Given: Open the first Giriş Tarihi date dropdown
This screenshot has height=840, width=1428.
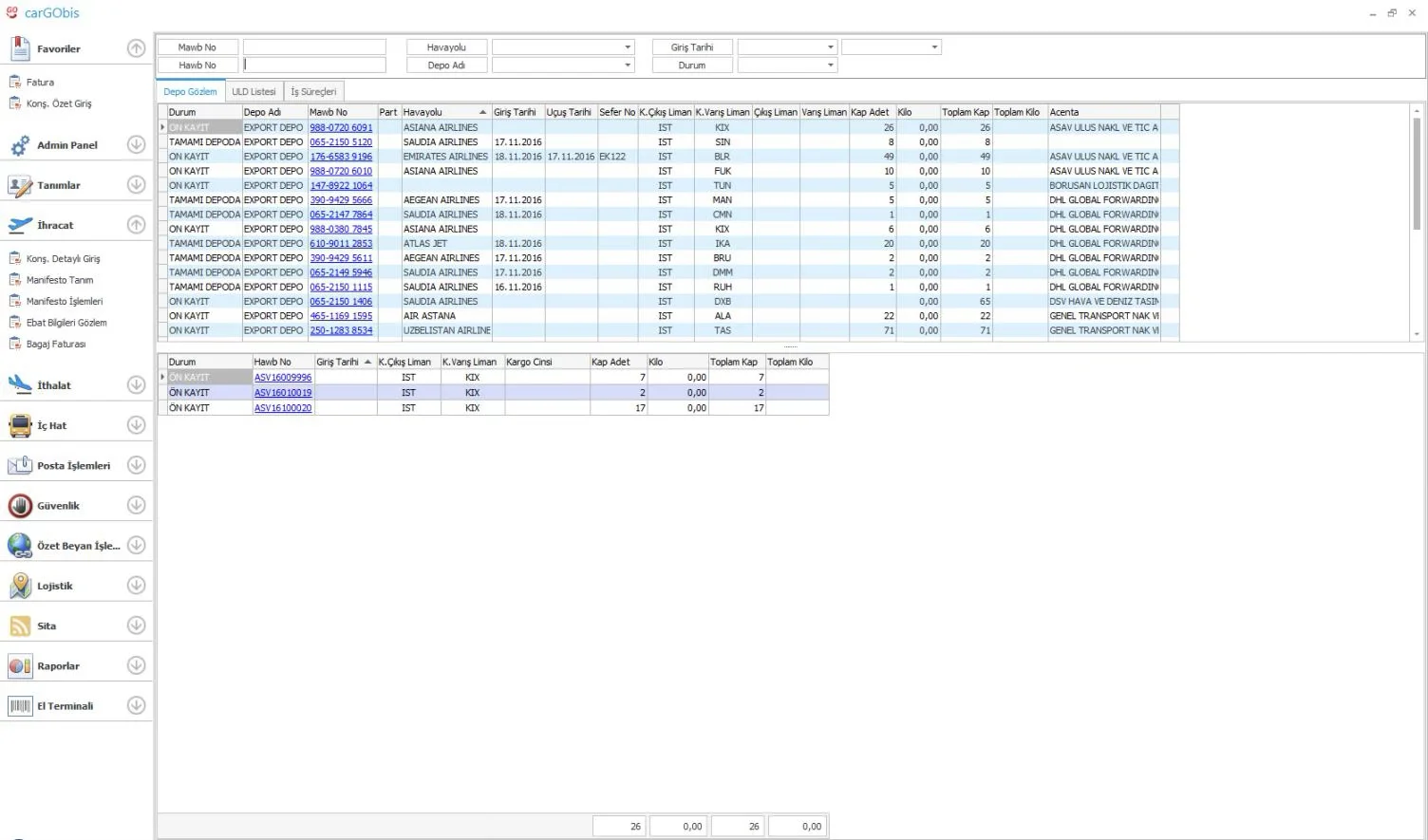Looking at the screenshot, I should tap(831, 47).
